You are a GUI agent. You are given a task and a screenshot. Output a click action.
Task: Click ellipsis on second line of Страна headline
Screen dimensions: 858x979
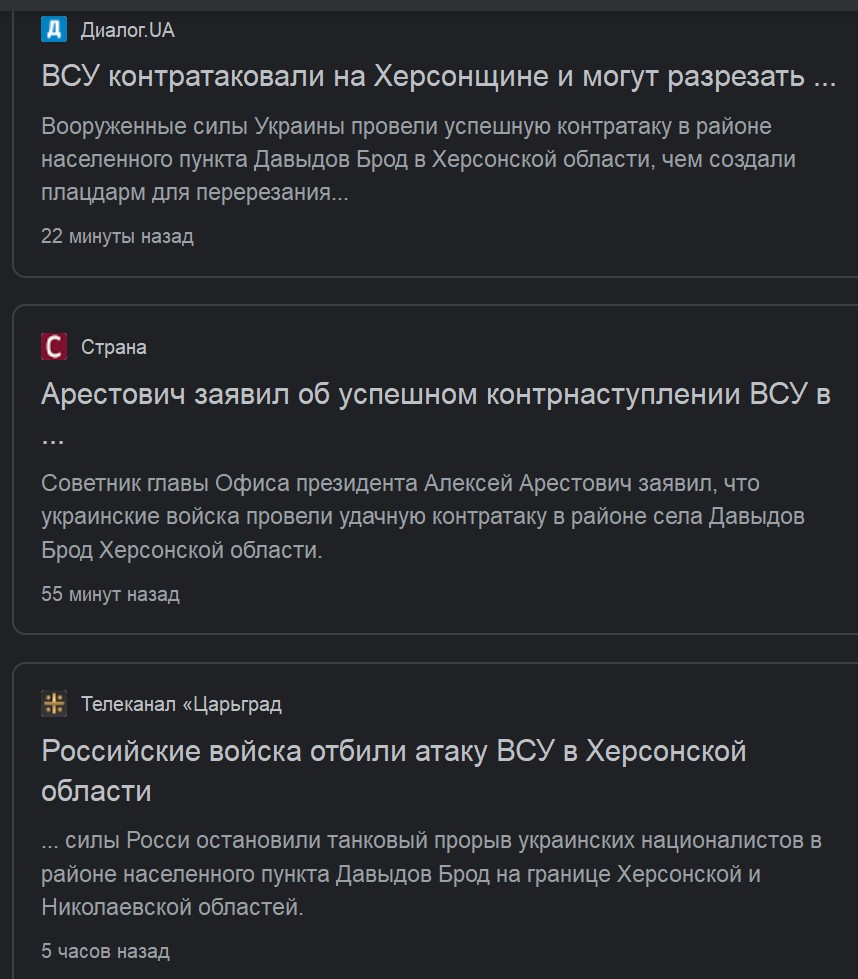[52, 437]
